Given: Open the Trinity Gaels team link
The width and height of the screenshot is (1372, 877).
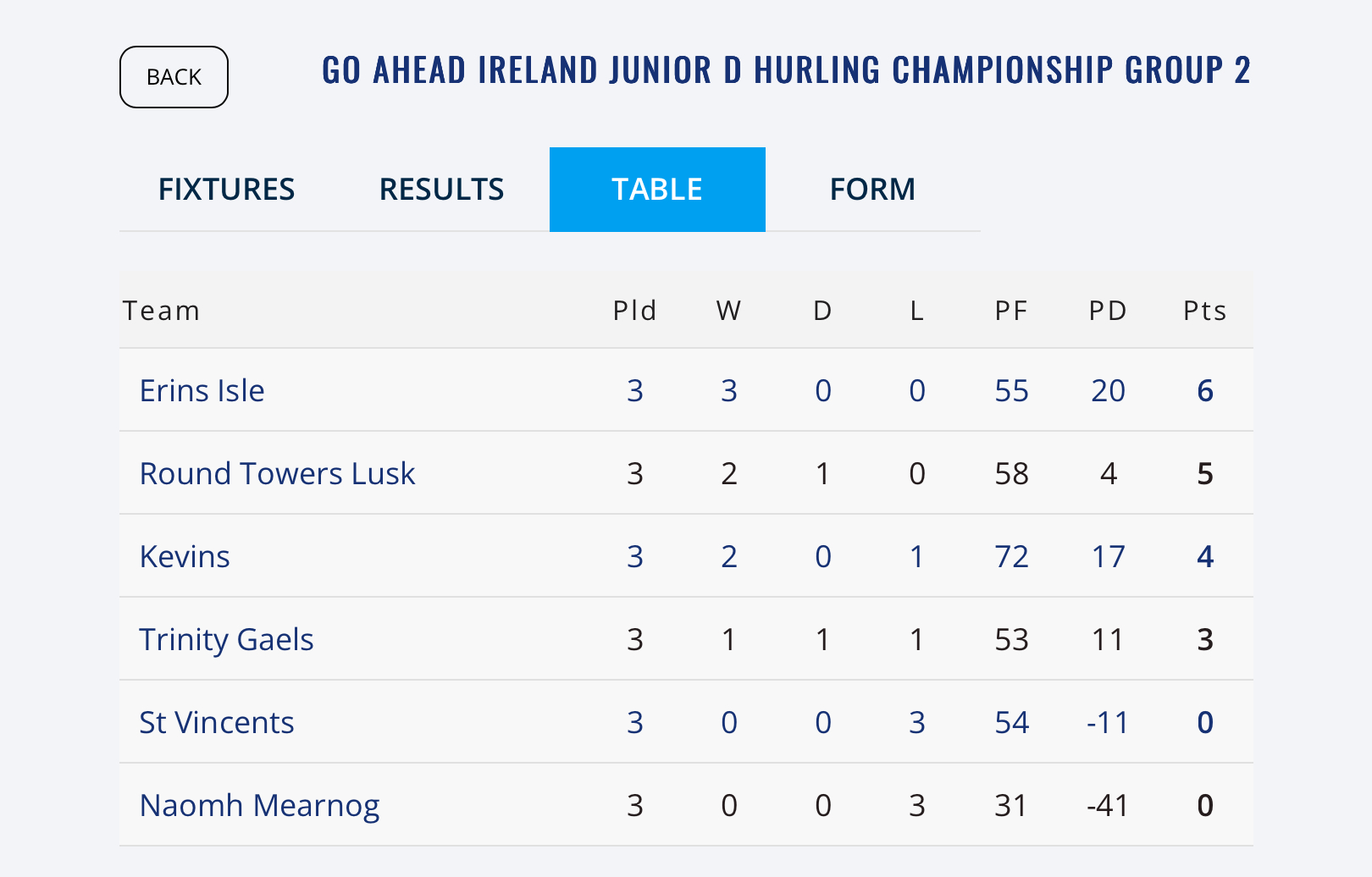Looking at the screenshot, I should (x=226, y=639).
